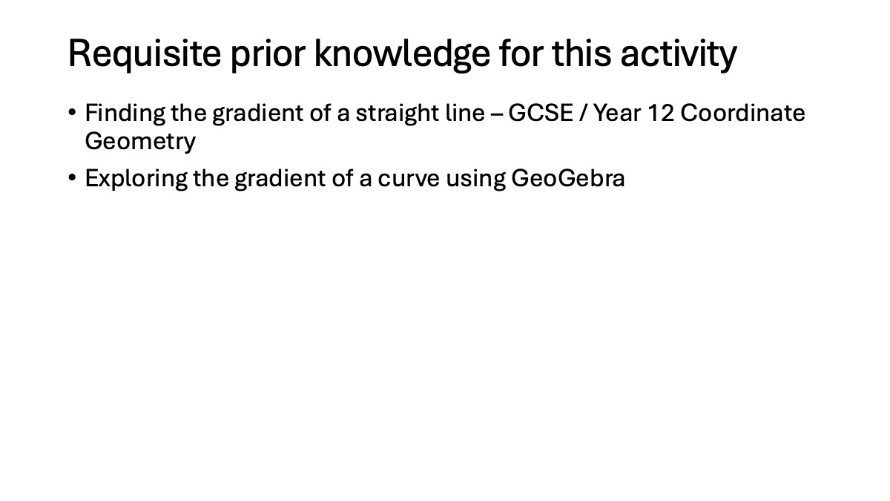The height and width of the screenshot is (501, 890).
Task: Click the word "Coordinate"
Action: point(743,113)
